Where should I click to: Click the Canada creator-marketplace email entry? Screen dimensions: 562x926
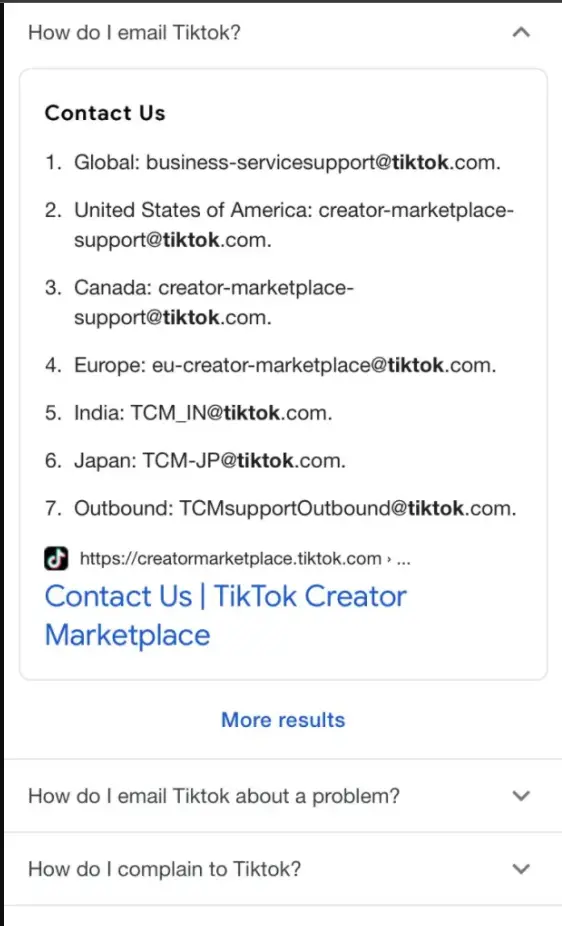214,302
